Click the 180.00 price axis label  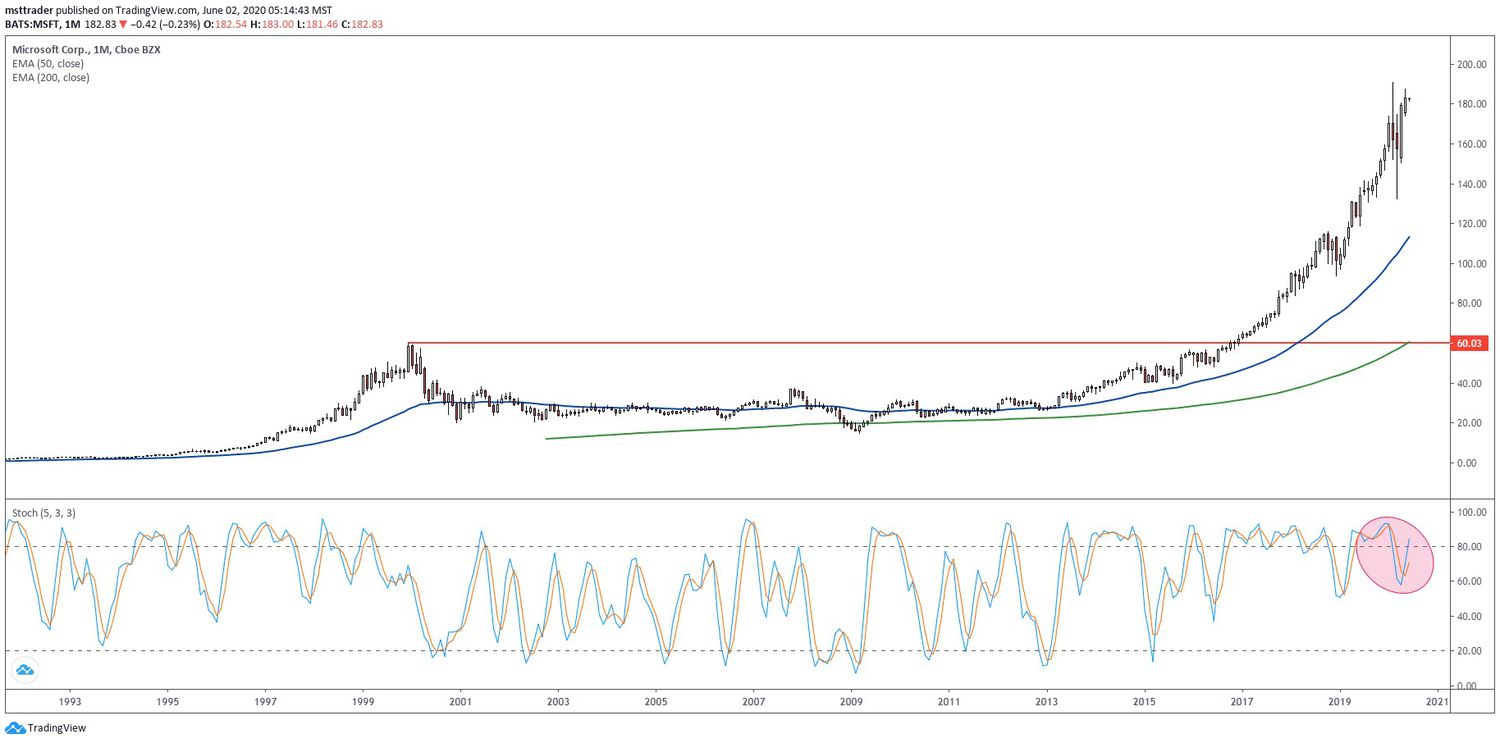[x=1471, y=104]
